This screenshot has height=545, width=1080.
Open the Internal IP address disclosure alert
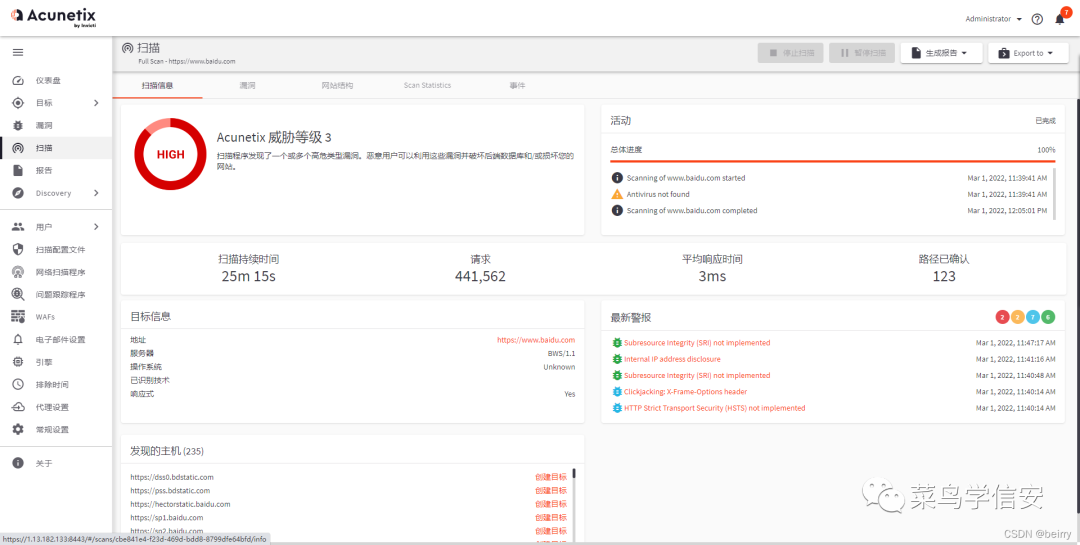[x=672, y=359]
